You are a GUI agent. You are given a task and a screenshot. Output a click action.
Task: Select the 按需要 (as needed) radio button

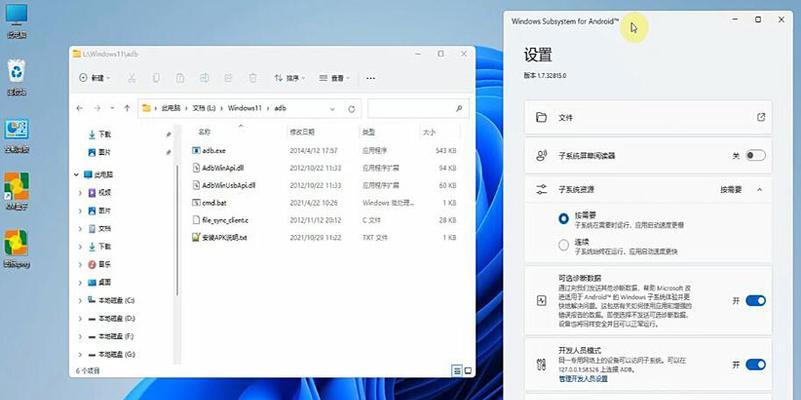[x=563, y=219]
